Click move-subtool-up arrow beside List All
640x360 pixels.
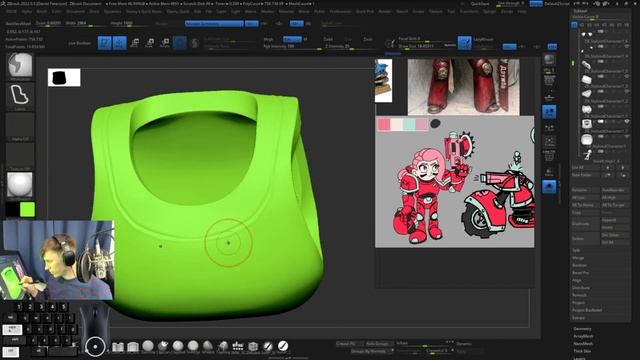pos(608,167)
